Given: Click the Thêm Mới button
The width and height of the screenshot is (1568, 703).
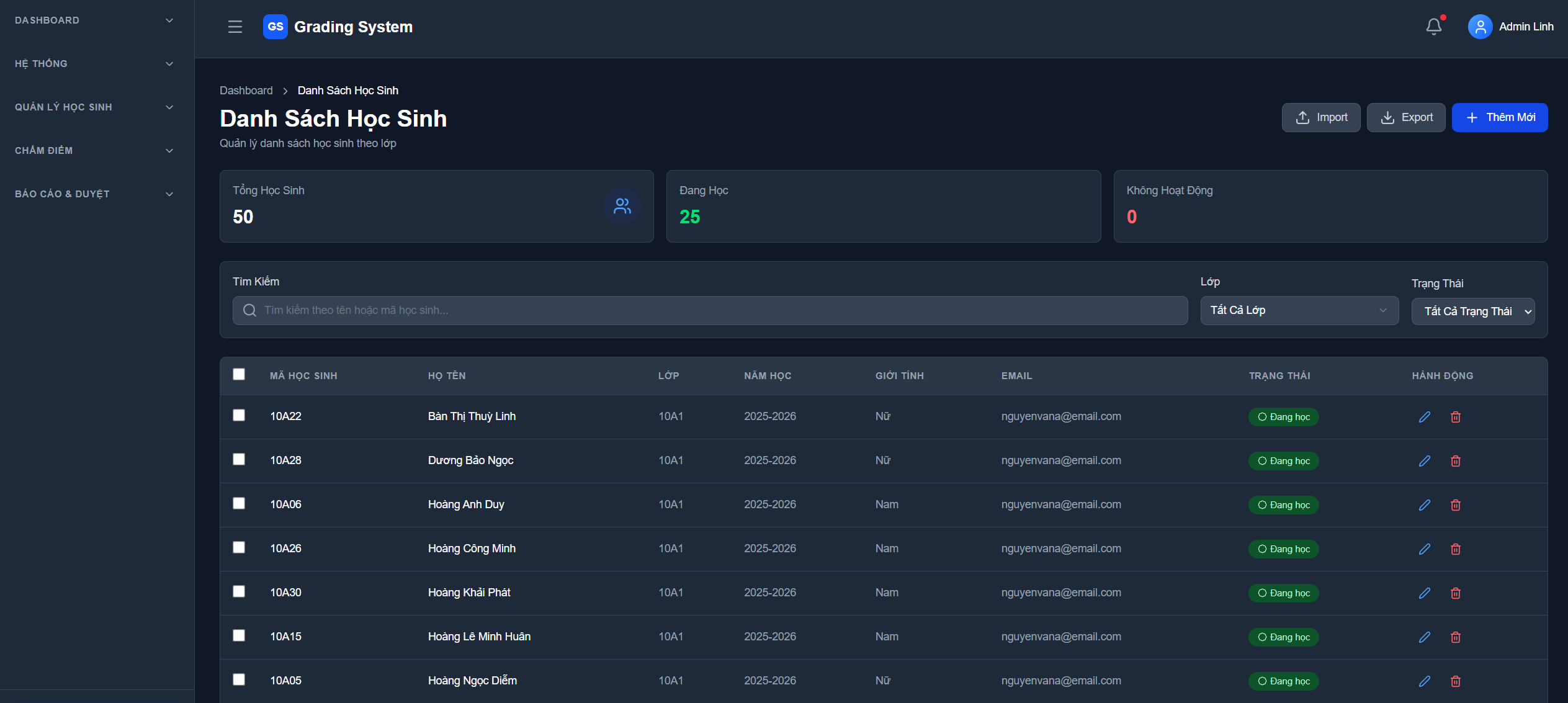Looking at the screenshot, I should [x=1499, y=117].
